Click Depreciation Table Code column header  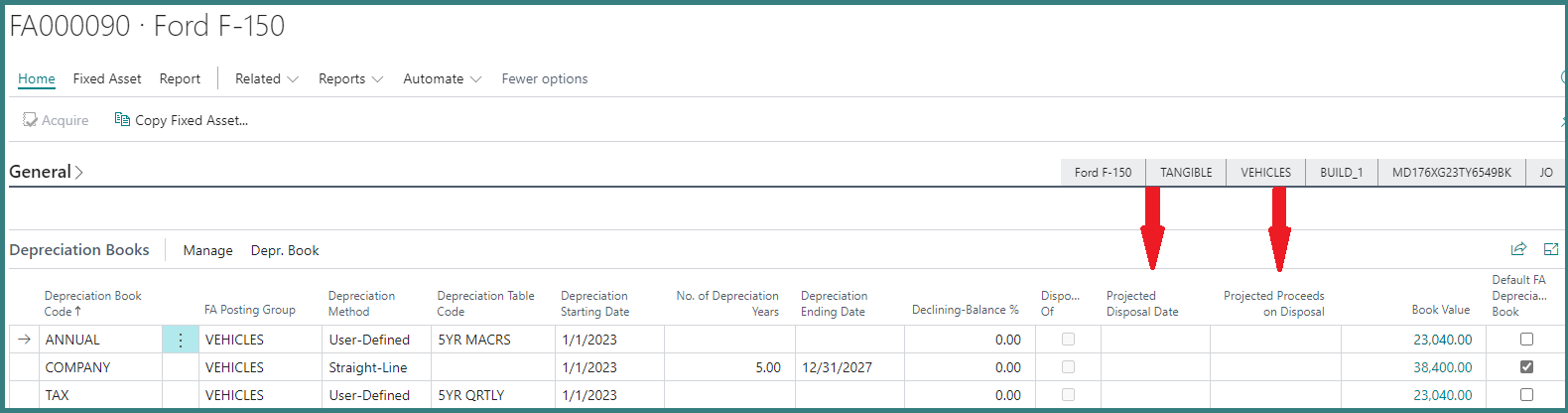coord(486,303)
